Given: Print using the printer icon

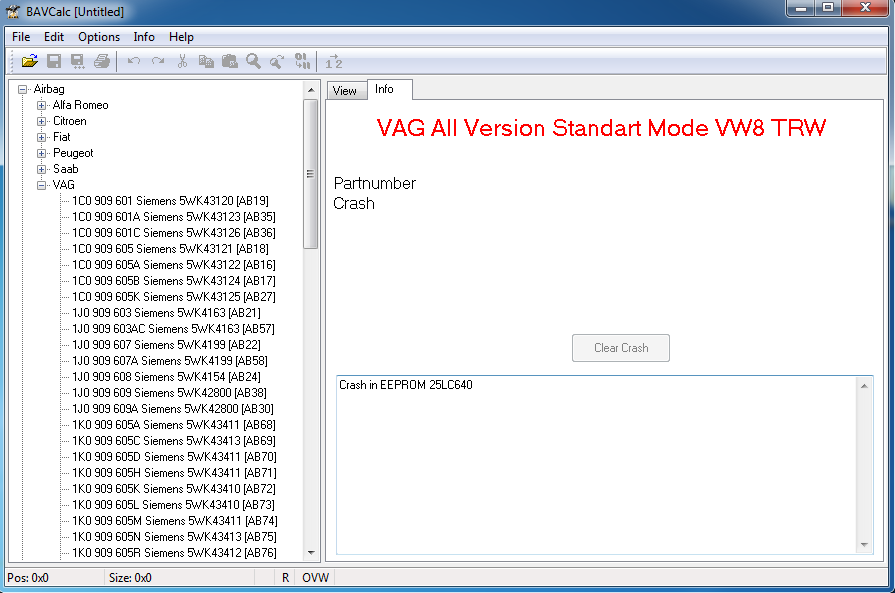Looking at the screenshot, I should 101,61.
